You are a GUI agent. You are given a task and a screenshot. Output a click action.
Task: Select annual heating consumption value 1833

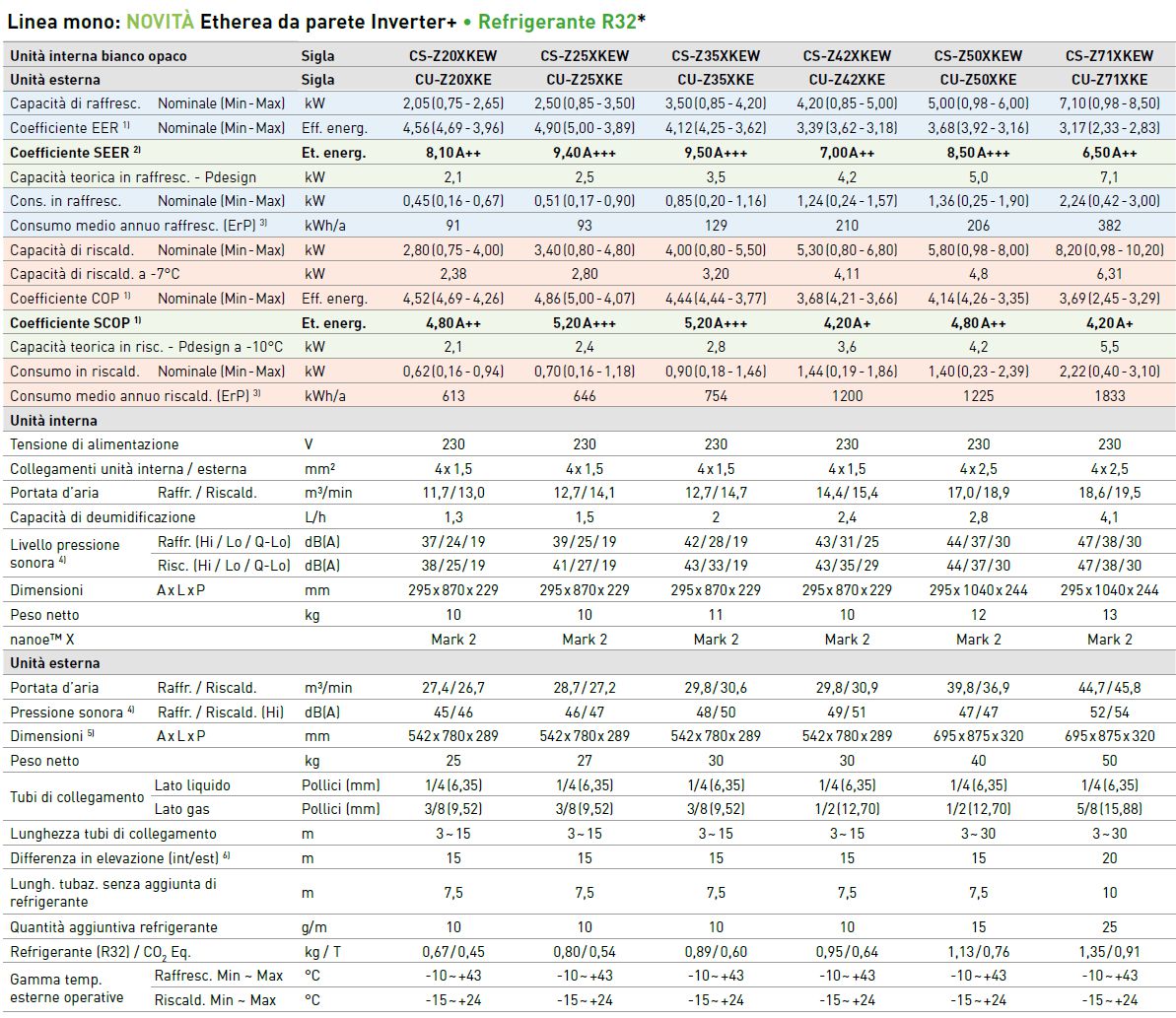click(1109, 396)
